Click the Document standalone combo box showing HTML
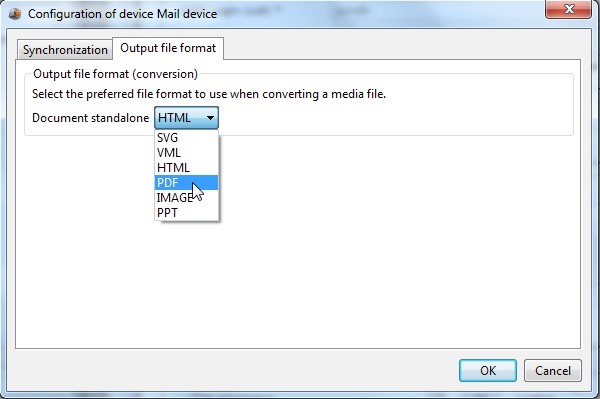The width and height of the screenshot is (600, 399). tap(186, 117)
